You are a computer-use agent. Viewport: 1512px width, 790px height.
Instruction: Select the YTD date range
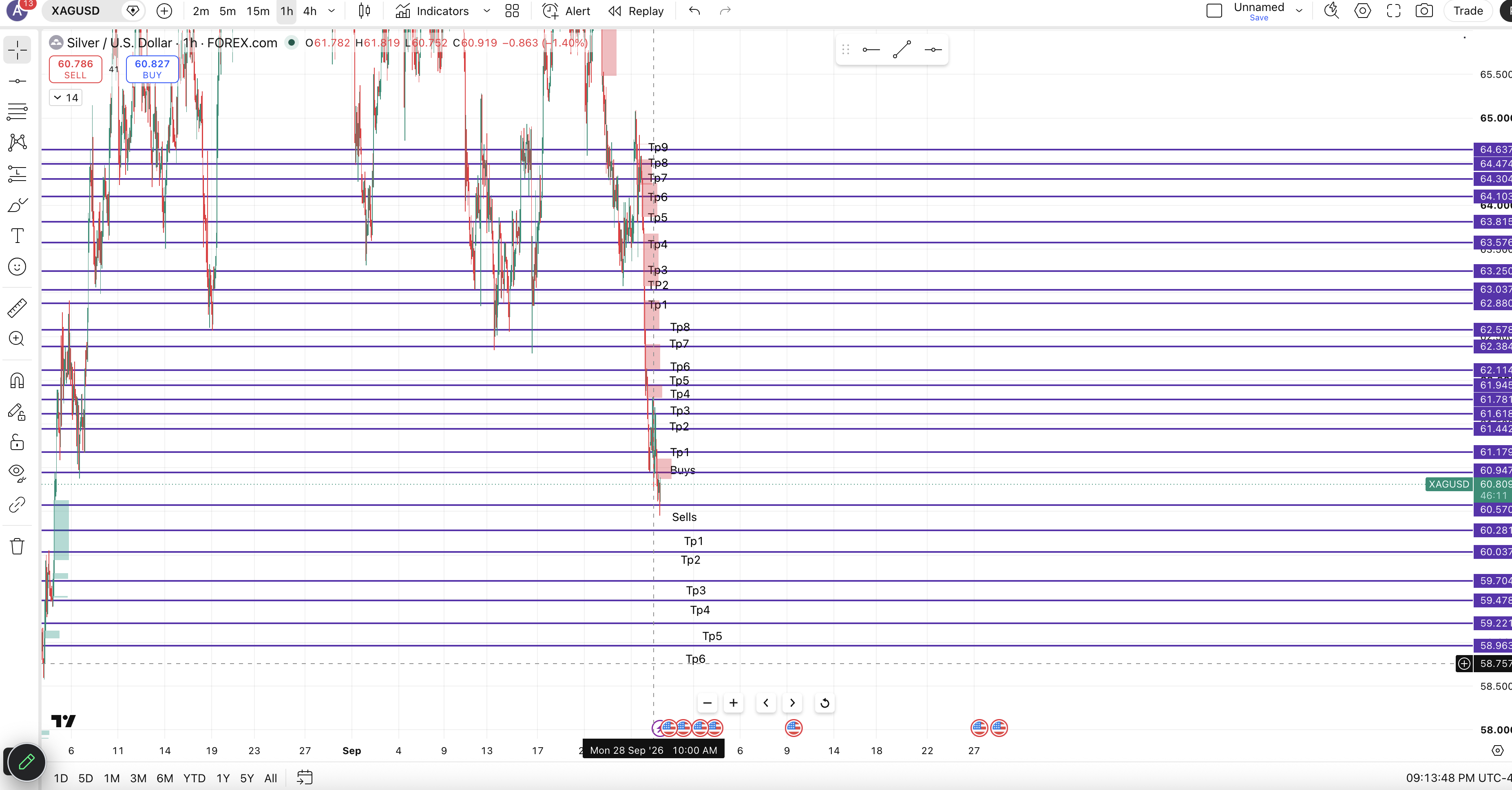(x=194, y=778)
